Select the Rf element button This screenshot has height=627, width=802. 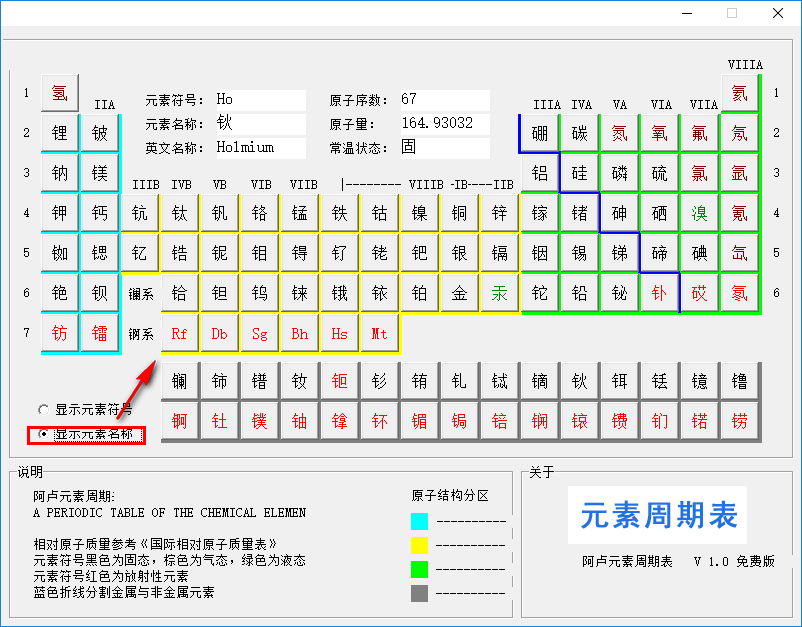click(180, 333)
